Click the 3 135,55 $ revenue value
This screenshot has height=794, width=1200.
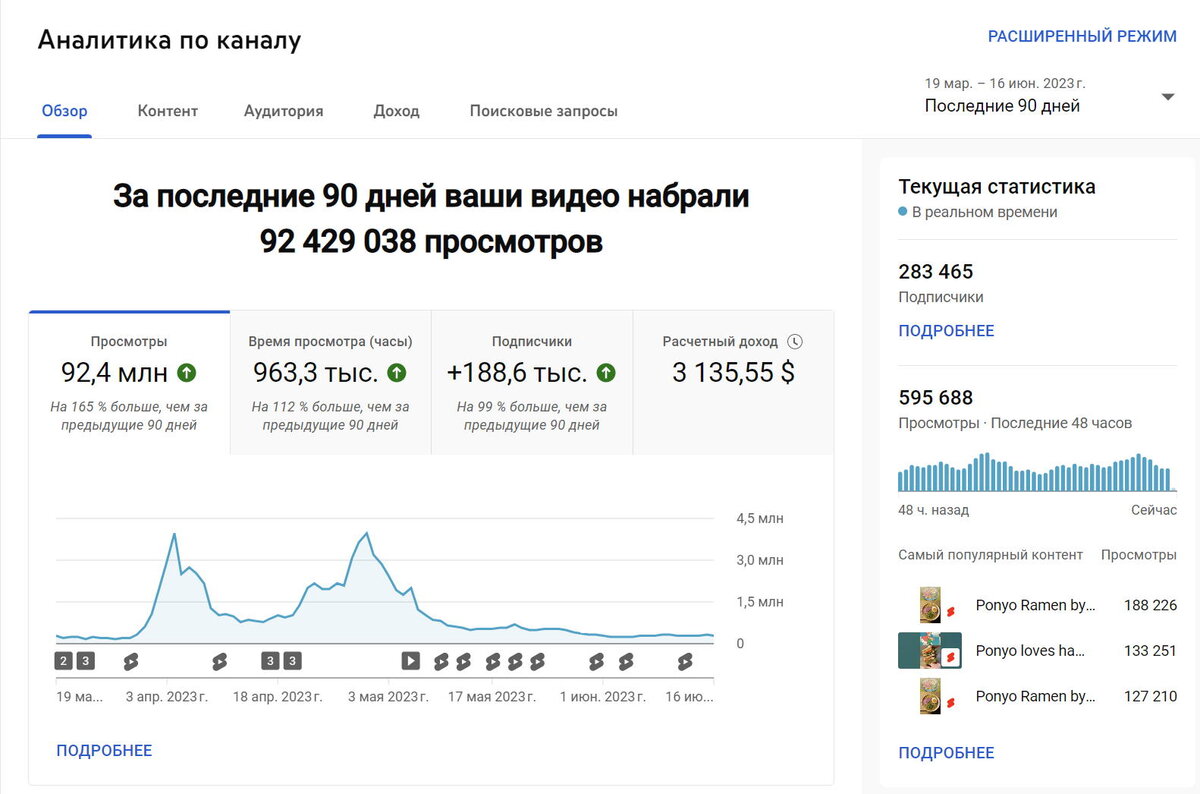click(733, 373)
